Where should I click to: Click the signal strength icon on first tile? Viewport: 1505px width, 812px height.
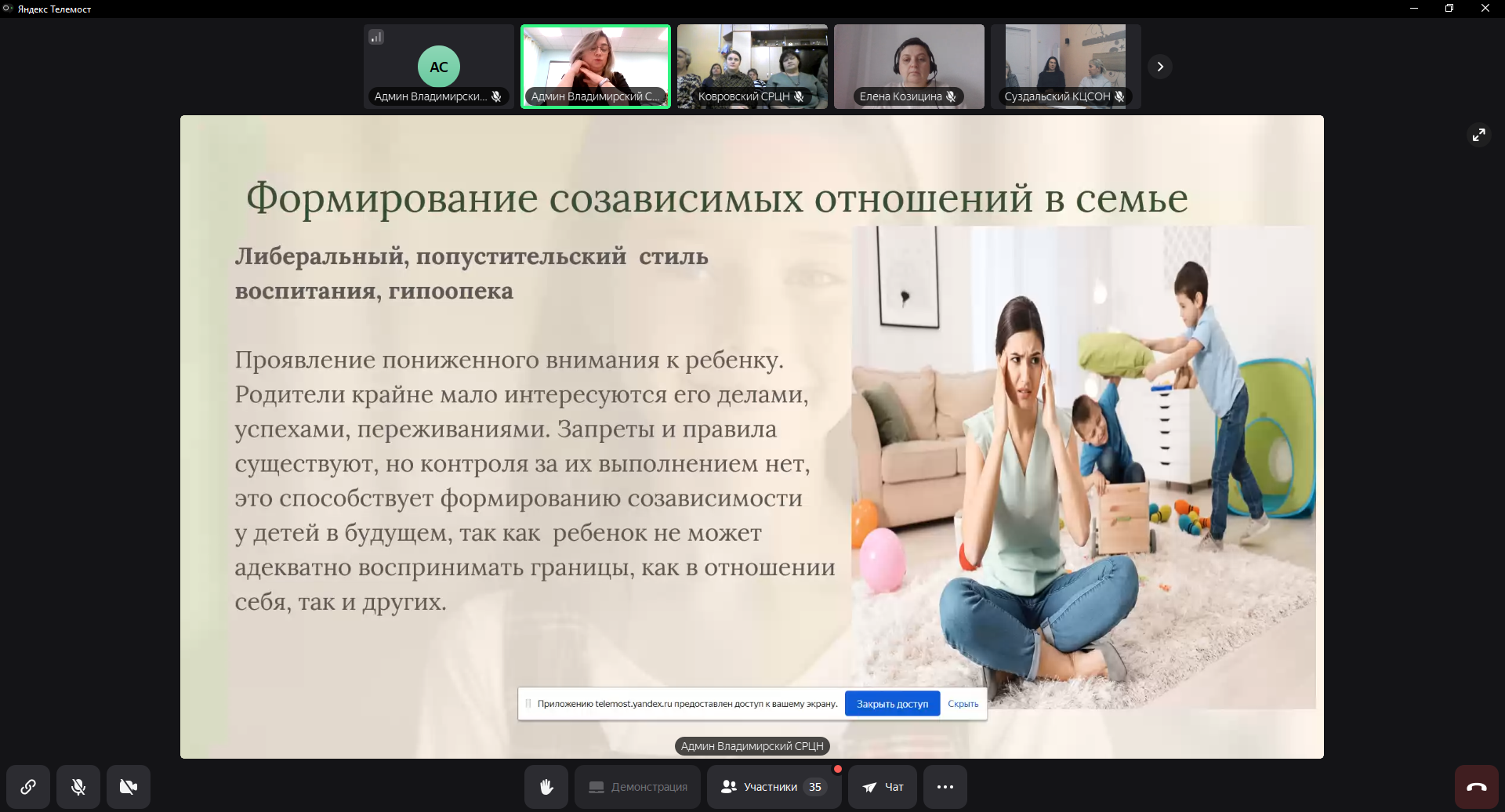[376, 37]
